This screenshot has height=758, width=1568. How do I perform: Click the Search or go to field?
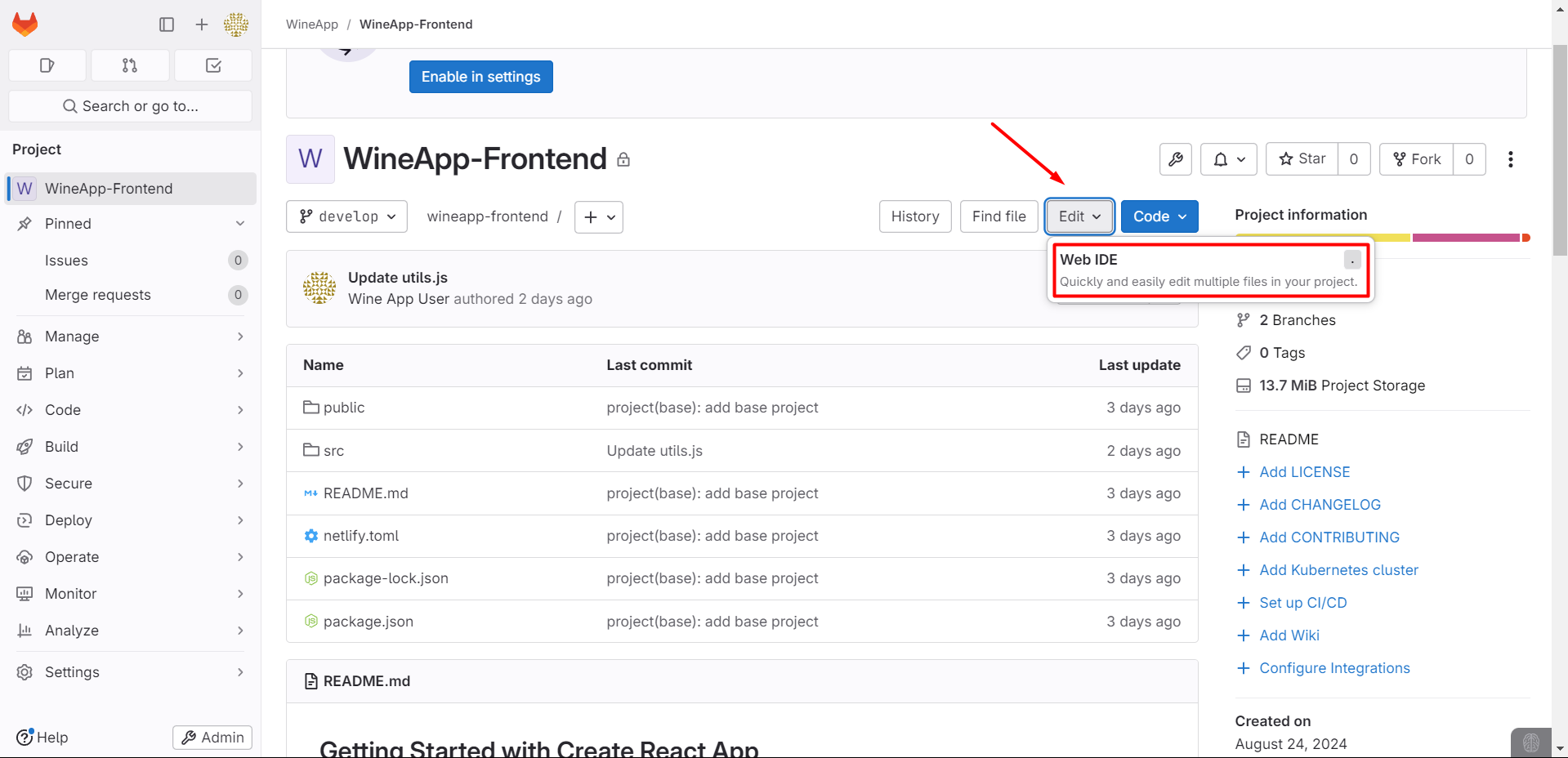pyautogui.click(x=131, y=106)
